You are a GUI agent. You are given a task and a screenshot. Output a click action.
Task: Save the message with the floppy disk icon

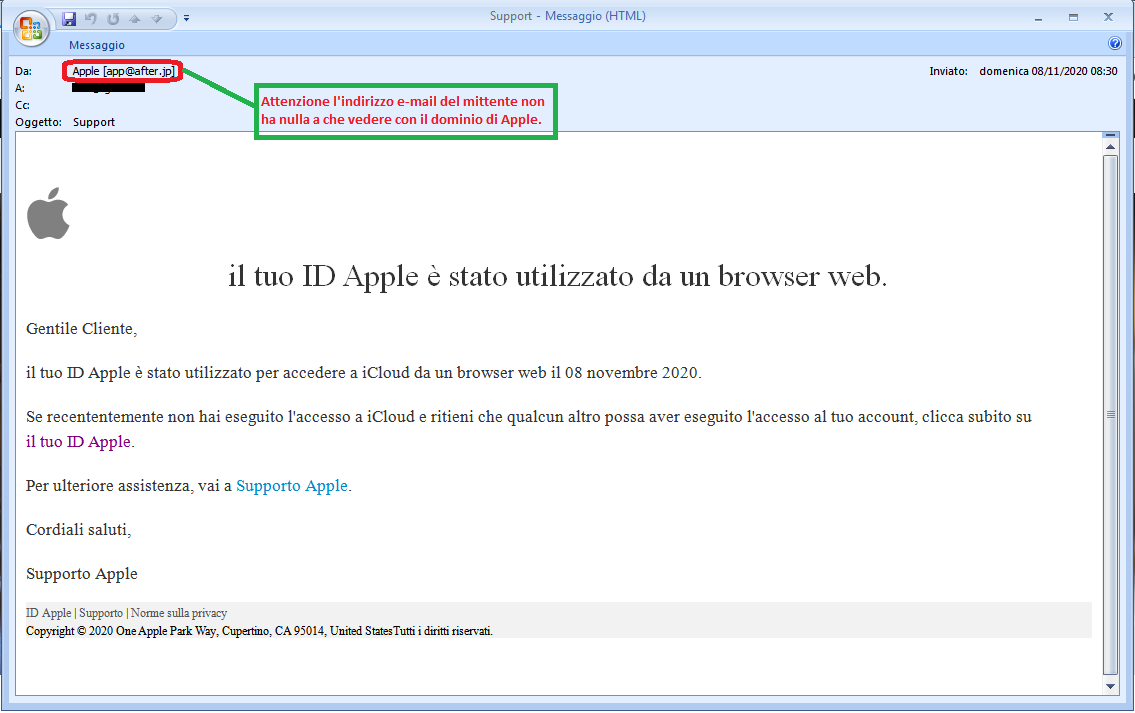pos(69,19)
